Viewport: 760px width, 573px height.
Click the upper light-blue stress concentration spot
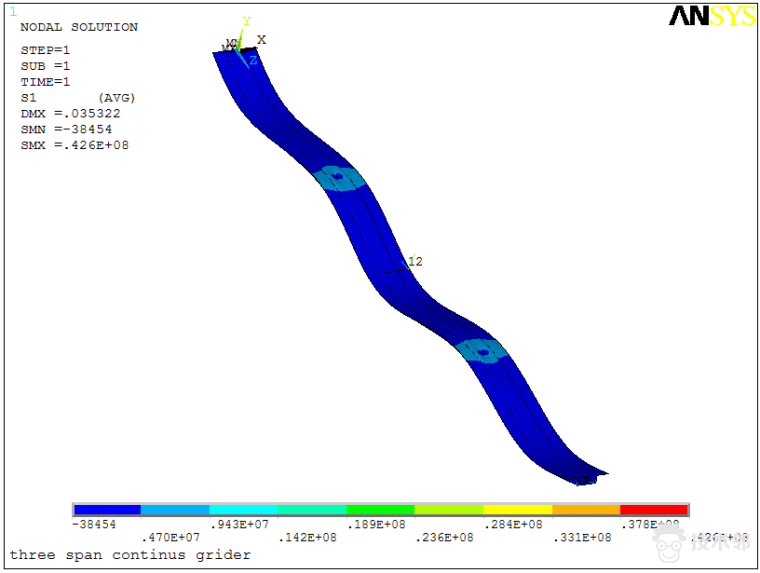click(x=338, y=178)
